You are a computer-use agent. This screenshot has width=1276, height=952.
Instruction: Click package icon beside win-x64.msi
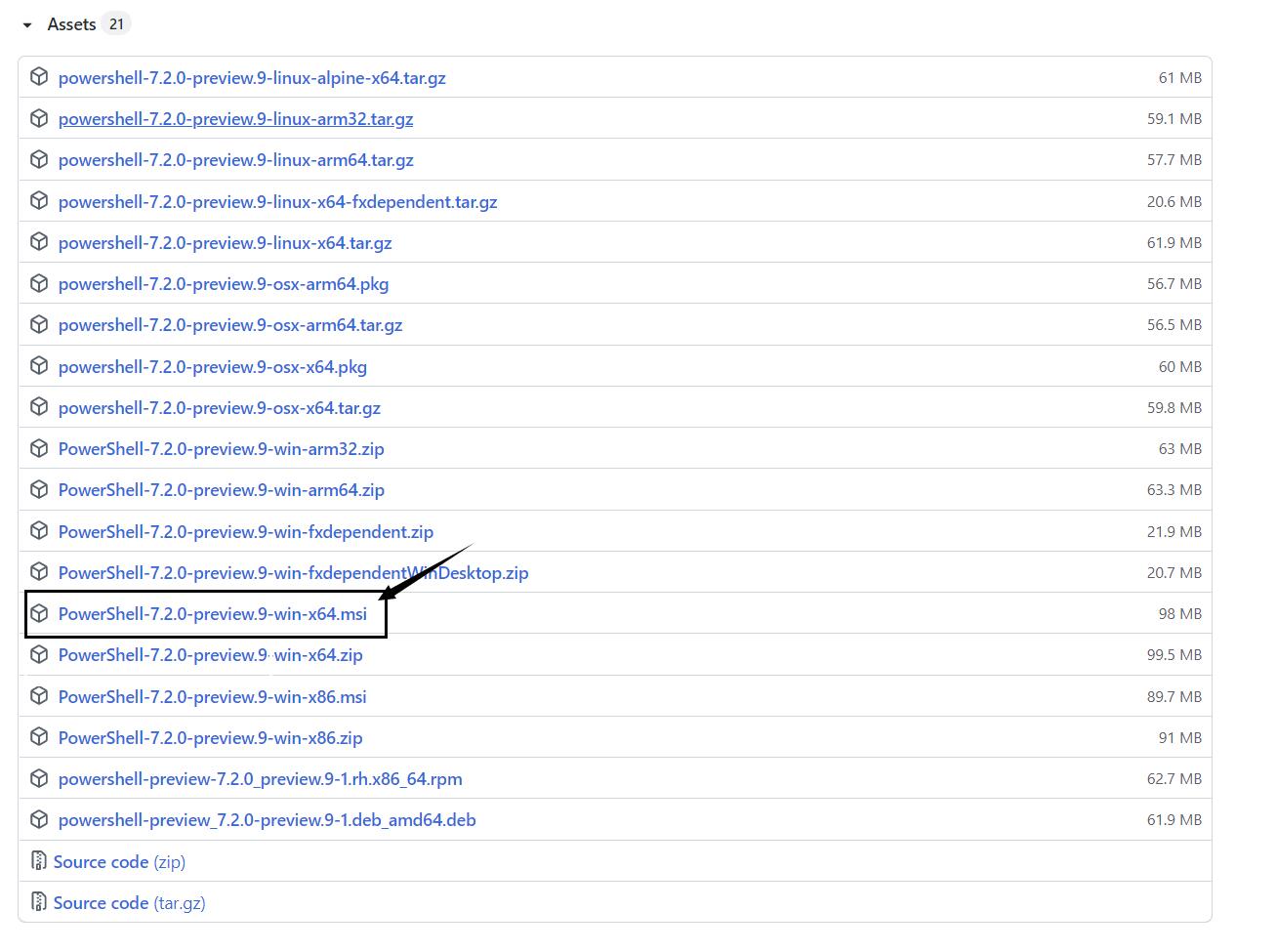pyautogui.click(x=39, y=613)
